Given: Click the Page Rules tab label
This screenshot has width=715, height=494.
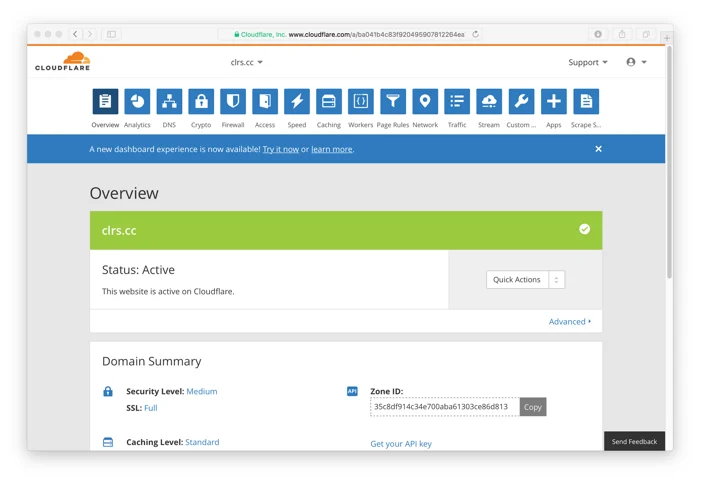Looking at the screenshot, I should 393,125.
